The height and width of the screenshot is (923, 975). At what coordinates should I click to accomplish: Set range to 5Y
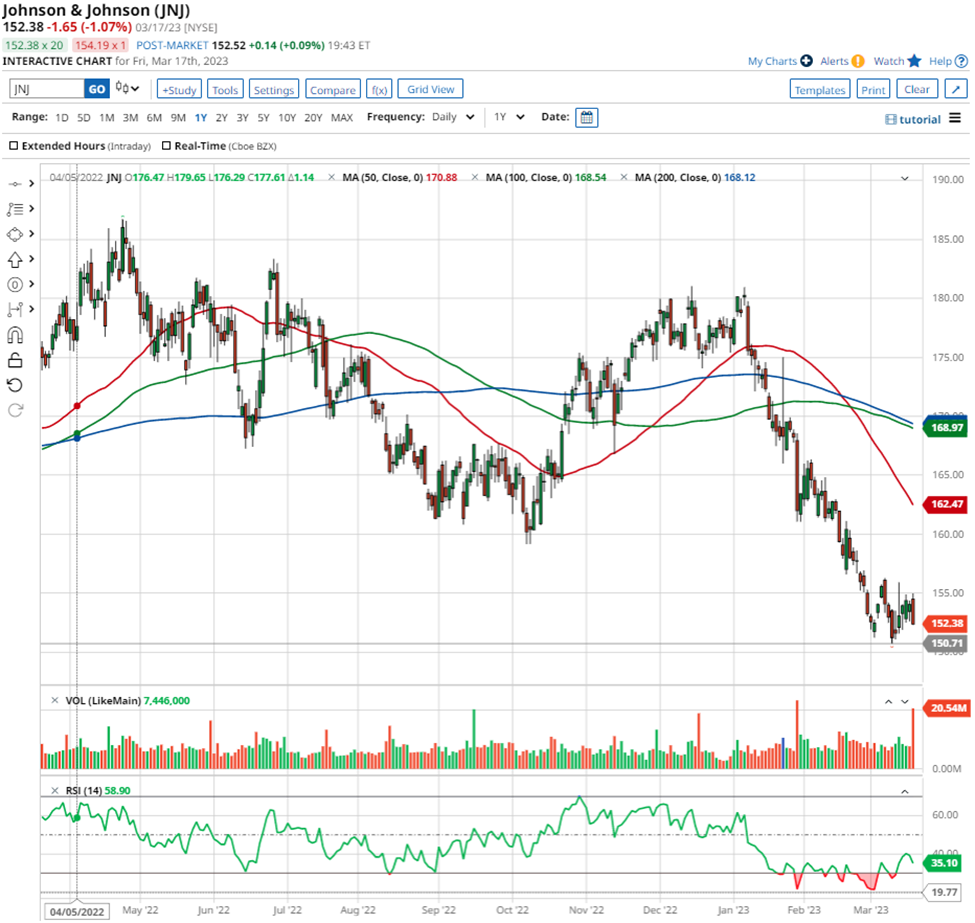click(x=263, y=118)
